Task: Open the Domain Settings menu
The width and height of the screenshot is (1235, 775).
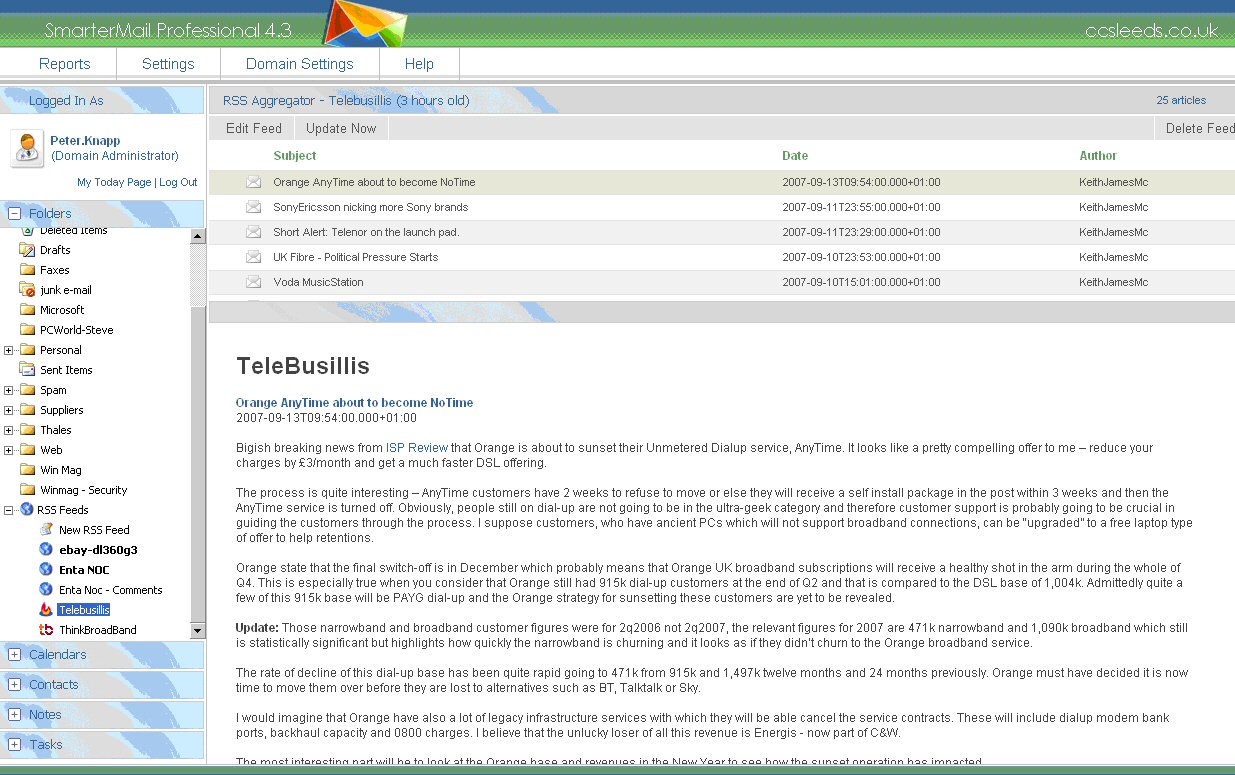Action: (x=300, y=64)
